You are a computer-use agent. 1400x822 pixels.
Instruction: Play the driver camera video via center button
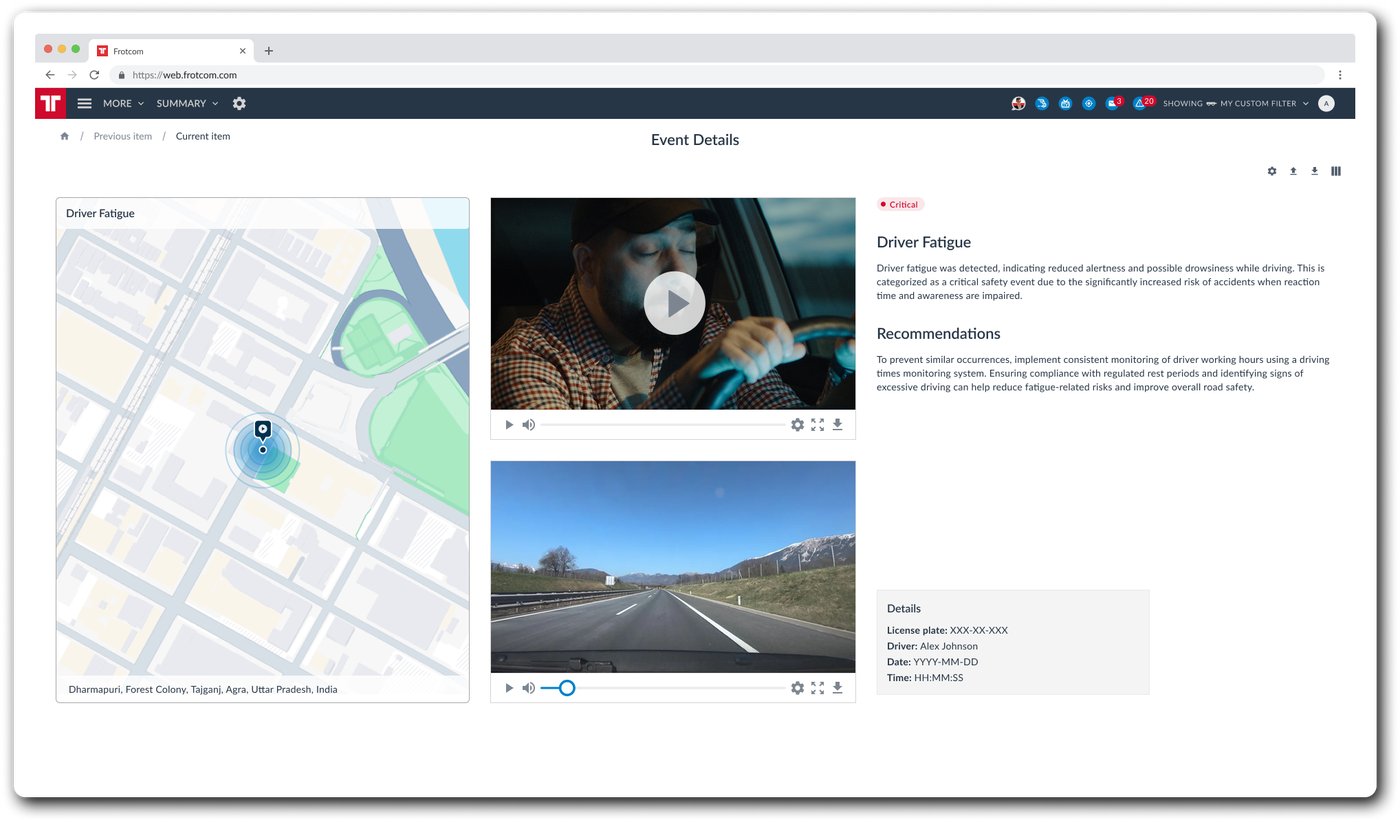pyautogui.click(x=674, y=303)
